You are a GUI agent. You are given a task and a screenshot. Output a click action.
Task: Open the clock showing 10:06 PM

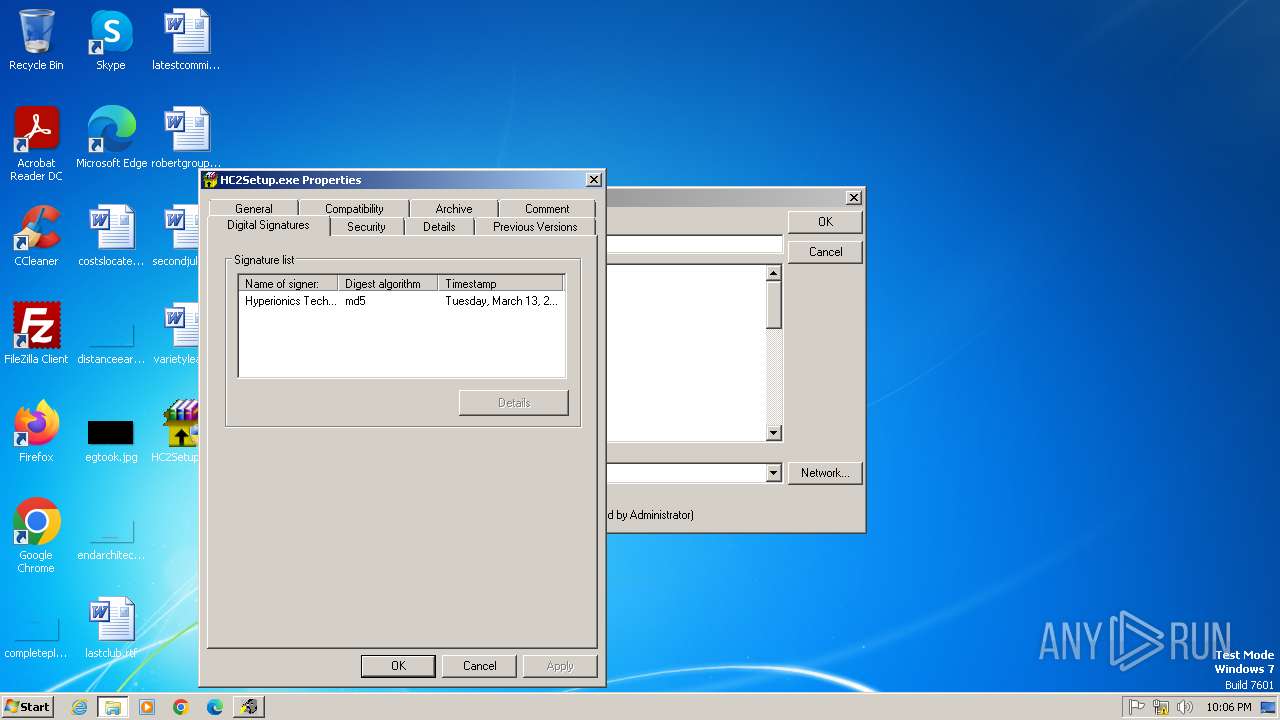(1228, 707)
